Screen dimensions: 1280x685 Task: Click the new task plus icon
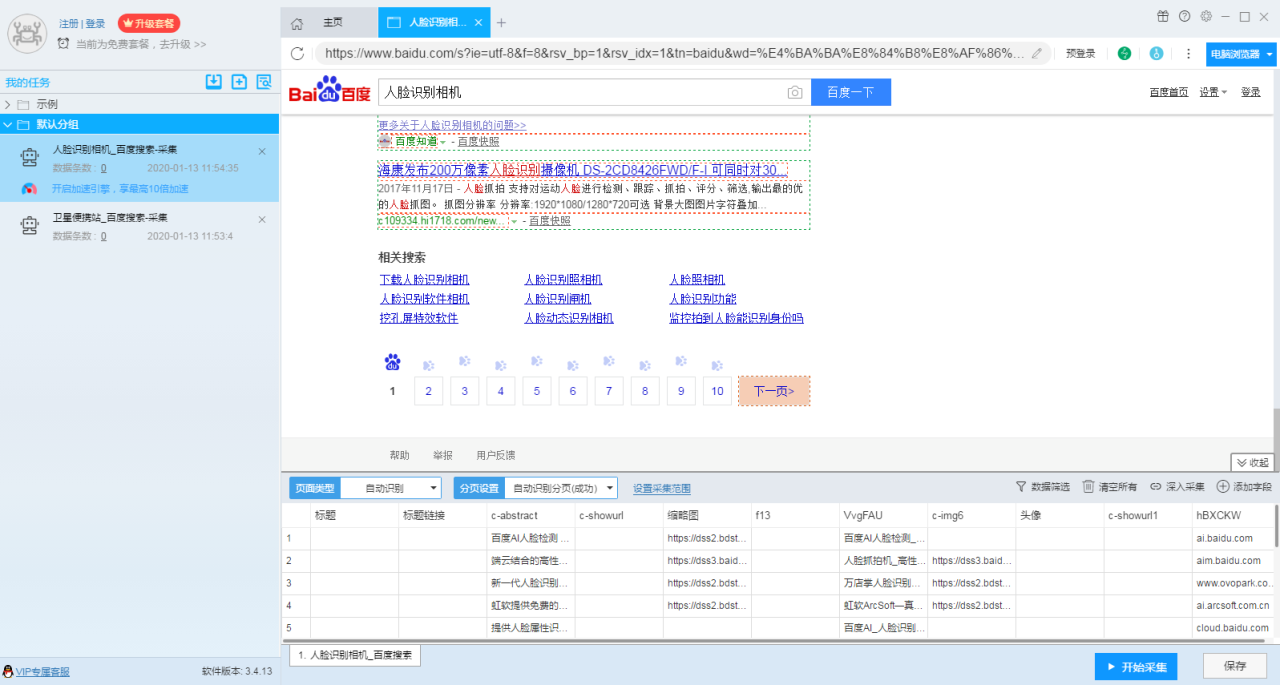[x=239, y=82]
